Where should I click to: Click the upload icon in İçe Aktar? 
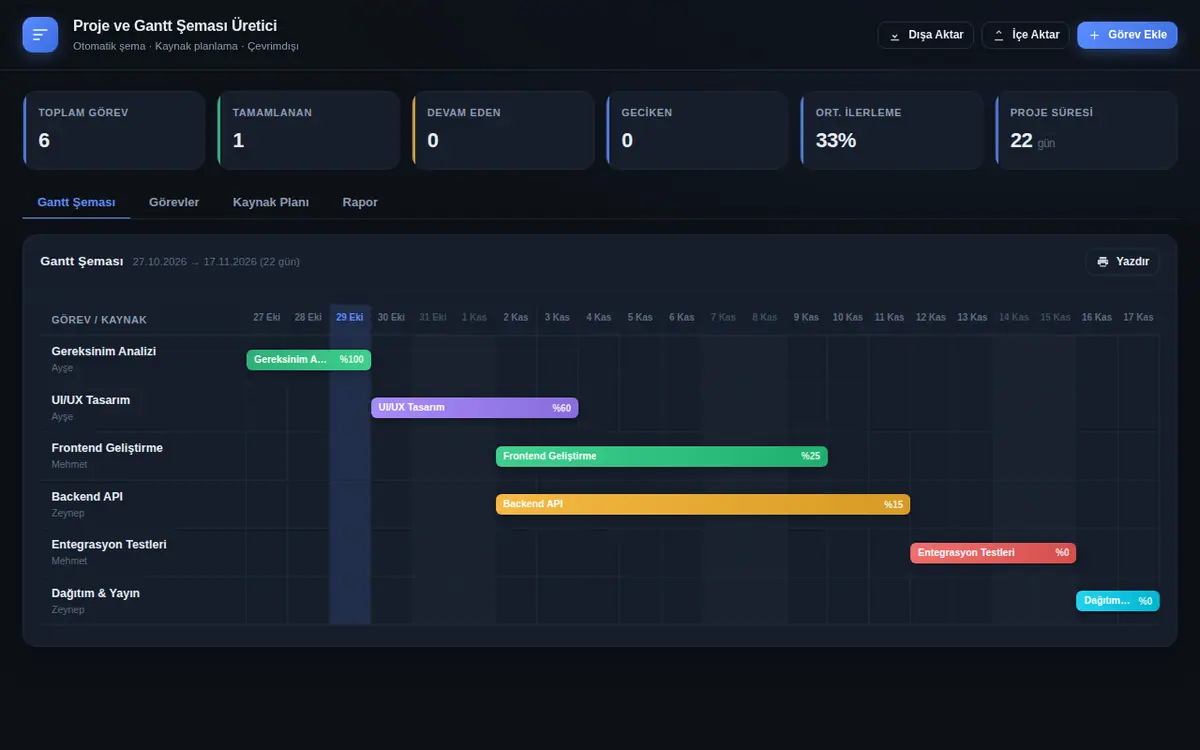998,35
